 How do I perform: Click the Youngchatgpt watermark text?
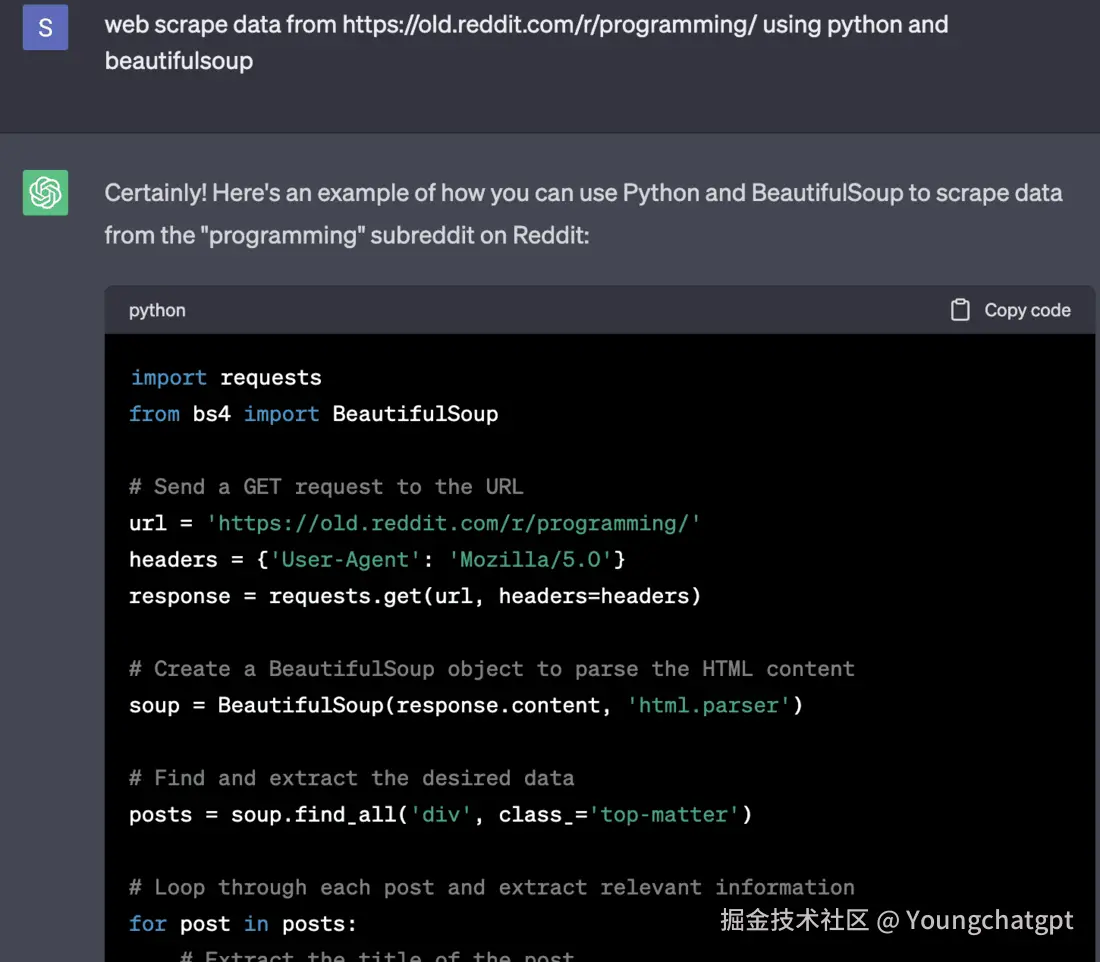click(989, 921)
